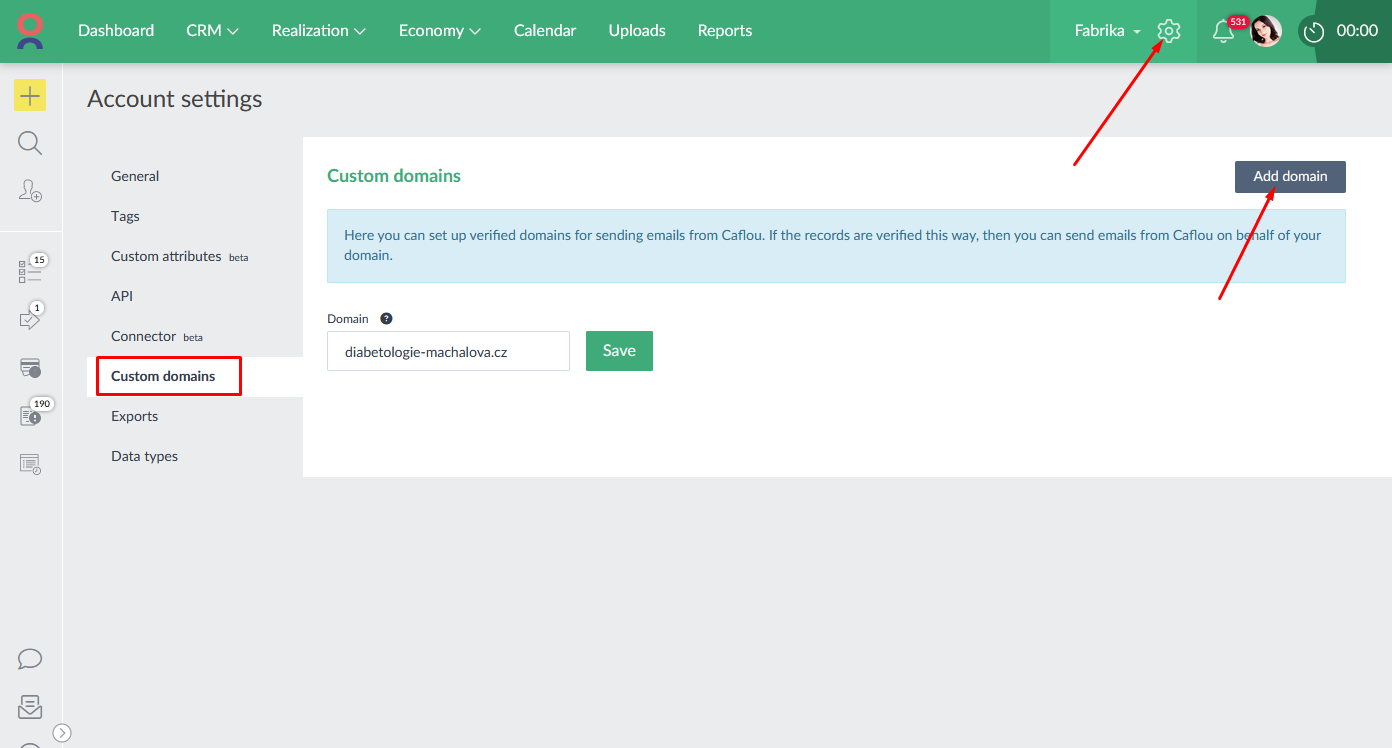Click the Domain help question mark icon

coord(386,319)
